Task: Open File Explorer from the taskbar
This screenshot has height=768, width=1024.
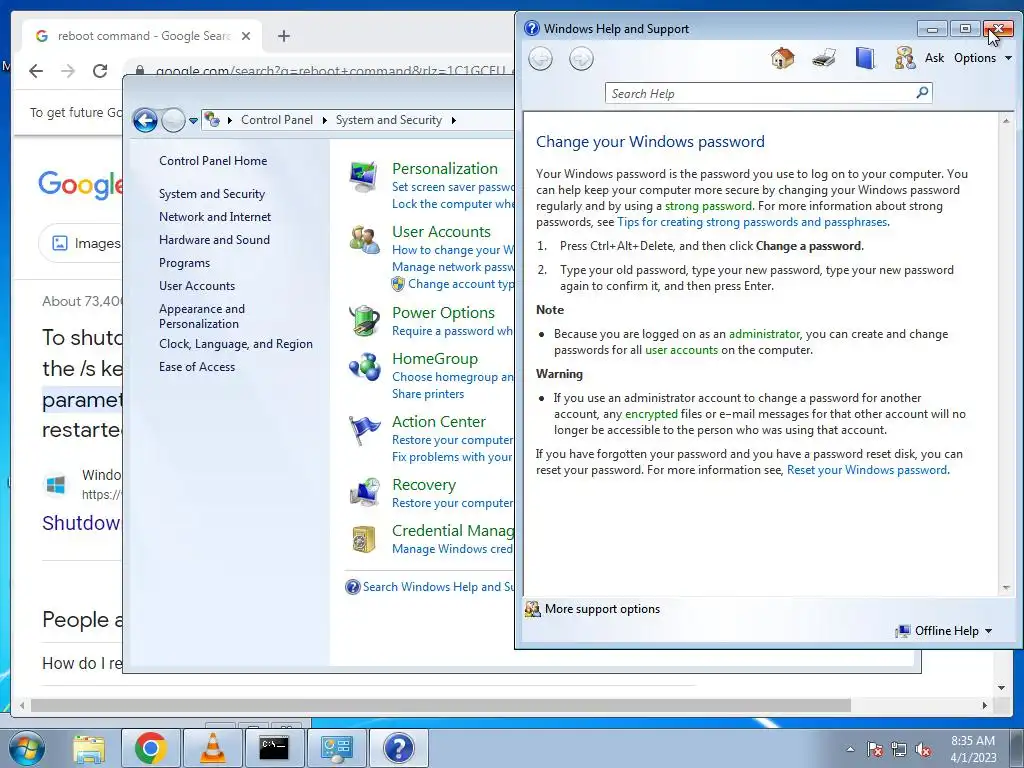Action: pos(89,748)
